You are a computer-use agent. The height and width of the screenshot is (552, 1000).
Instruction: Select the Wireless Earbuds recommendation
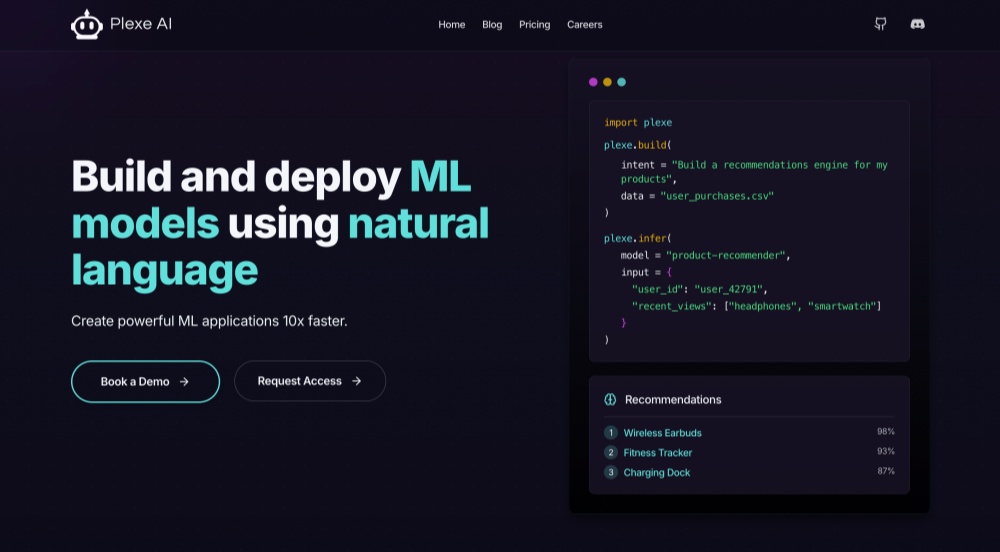click(662, 433)
